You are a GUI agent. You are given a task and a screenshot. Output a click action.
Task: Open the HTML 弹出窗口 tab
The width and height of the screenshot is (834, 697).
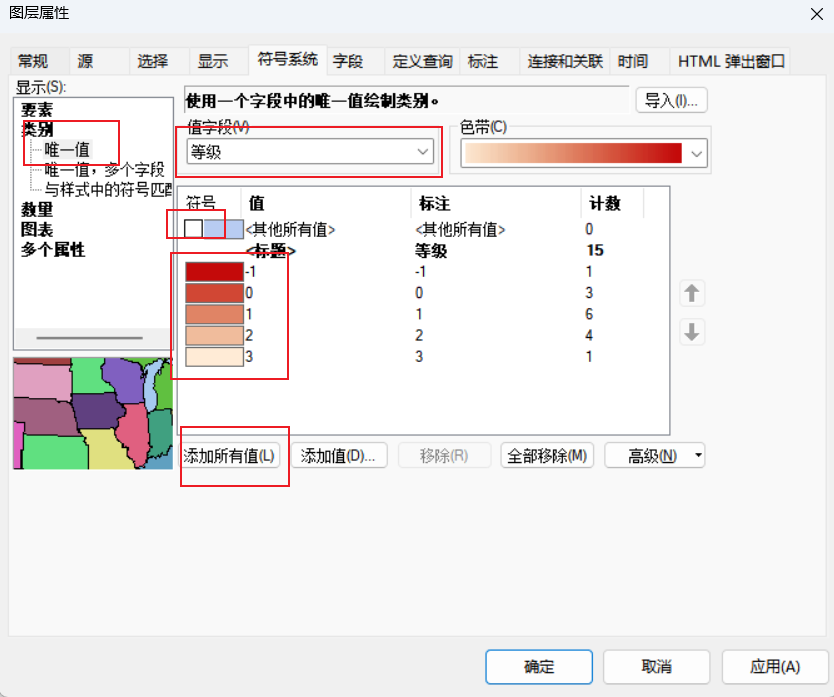(731, 61)
